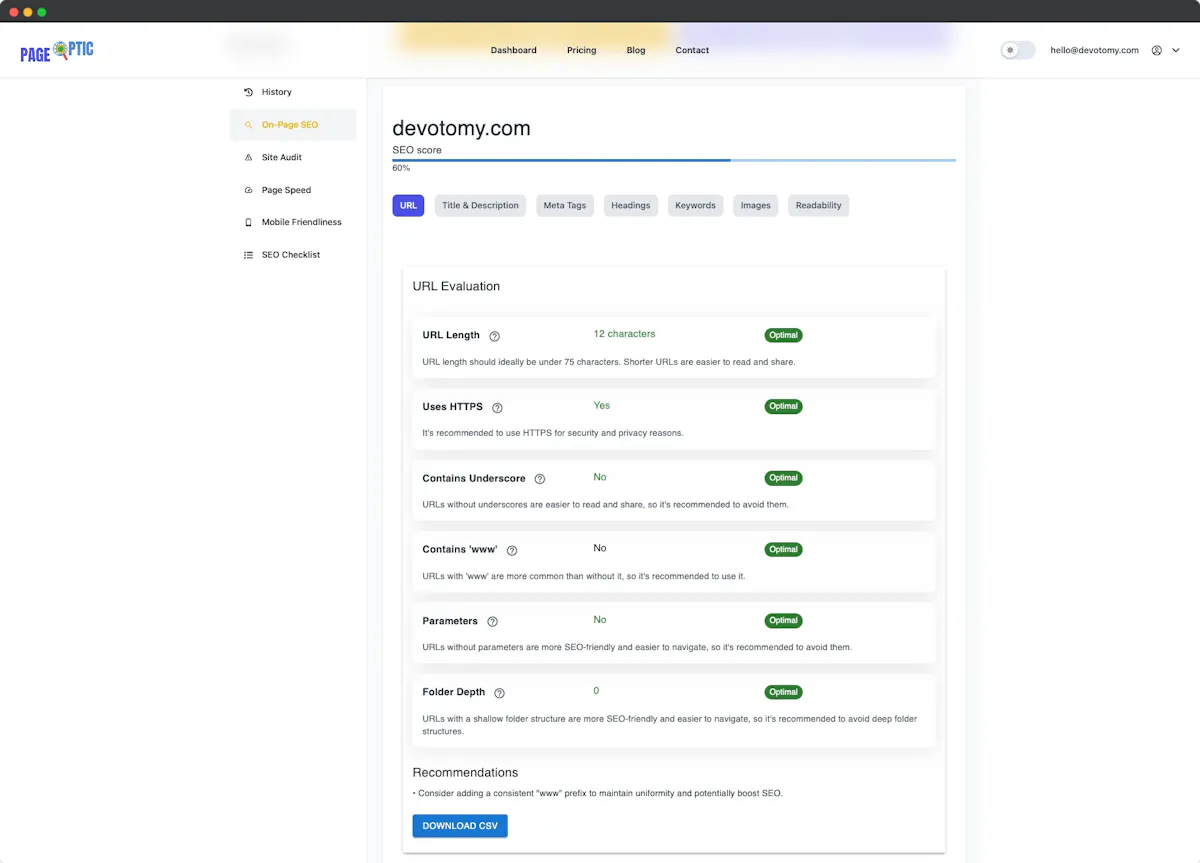Switch to the Title & Description tab
Screen dimensions: 1200x863
480,206
